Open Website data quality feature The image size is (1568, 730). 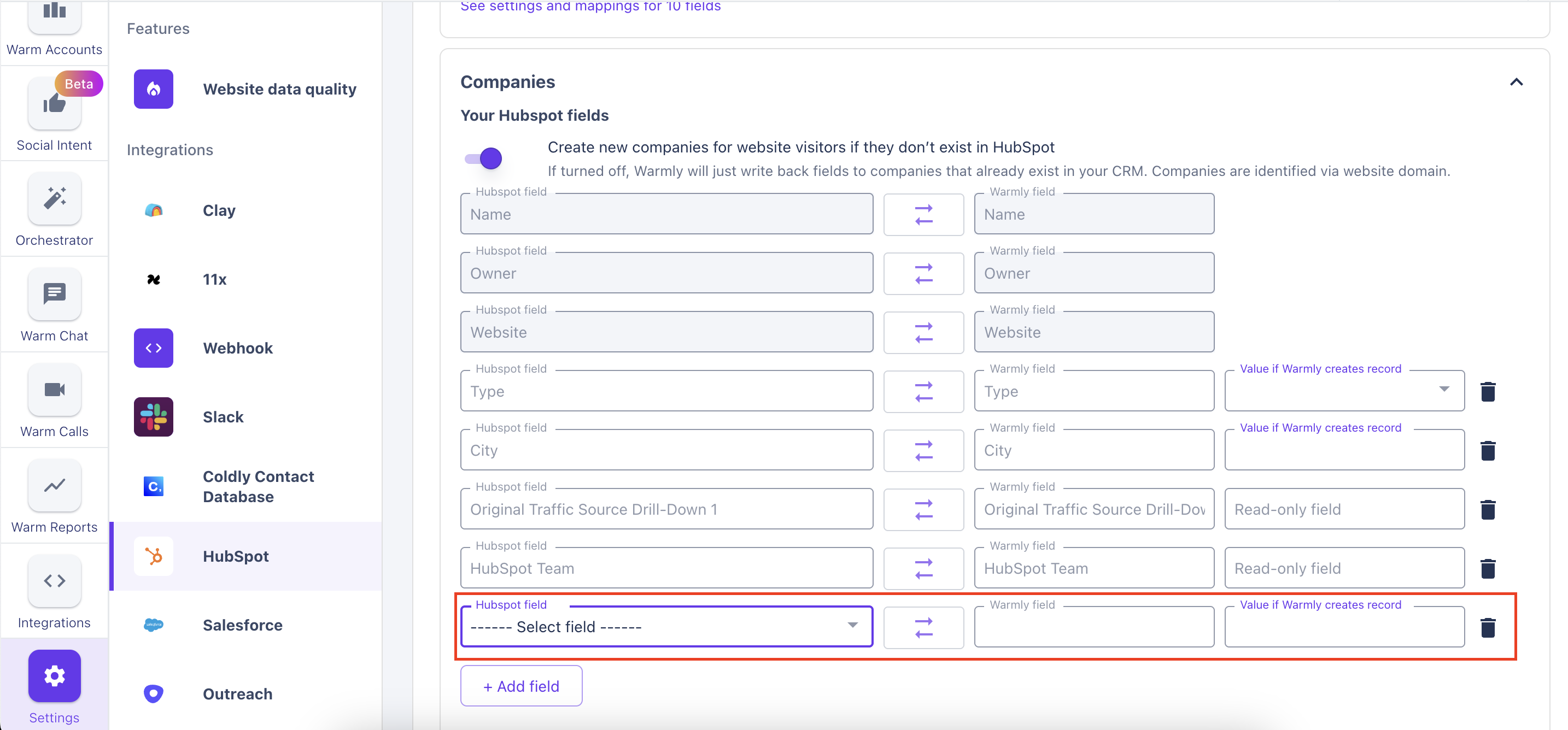coord(279,90)
